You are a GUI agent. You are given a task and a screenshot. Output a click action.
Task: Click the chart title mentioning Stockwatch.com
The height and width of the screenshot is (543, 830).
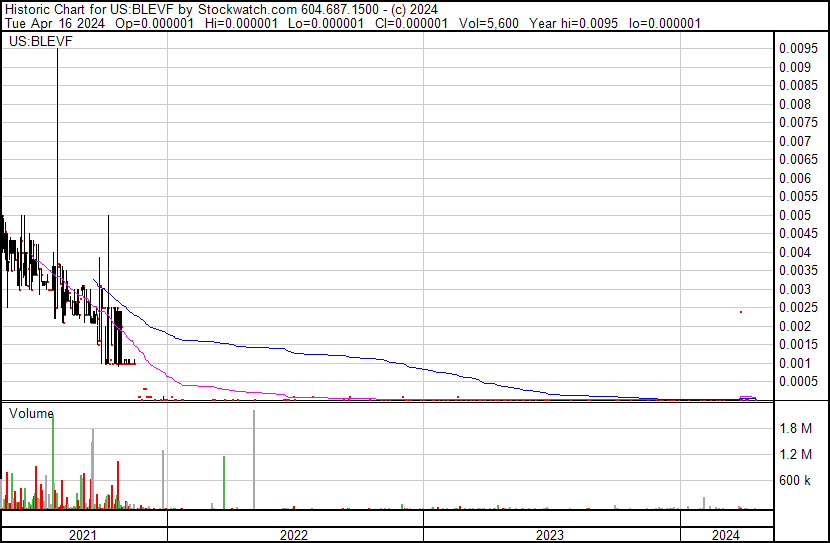tap(221, 10)
